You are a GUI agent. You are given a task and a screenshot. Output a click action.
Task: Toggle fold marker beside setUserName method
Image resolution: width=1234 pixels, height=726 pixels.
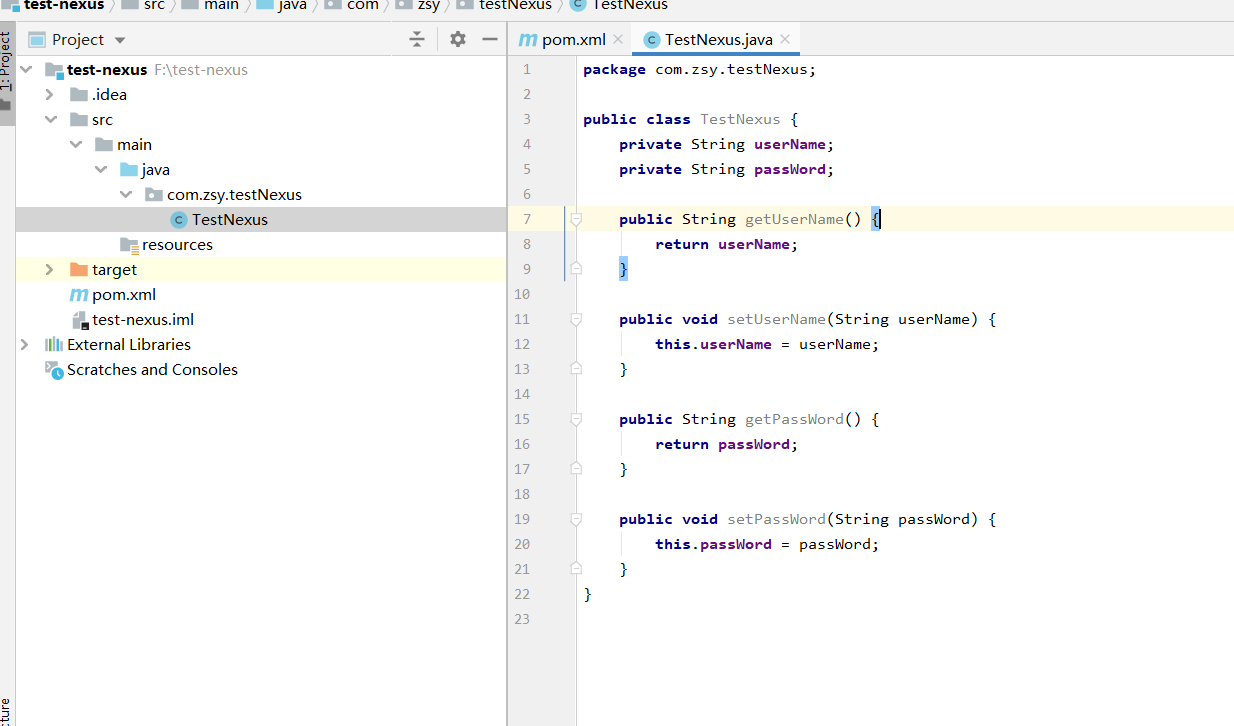click(576, 319)
